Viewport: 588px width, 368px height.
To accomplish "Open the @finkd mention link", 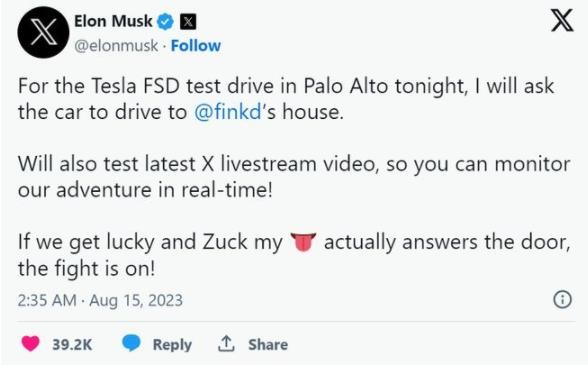I will (x=228, y=112).
